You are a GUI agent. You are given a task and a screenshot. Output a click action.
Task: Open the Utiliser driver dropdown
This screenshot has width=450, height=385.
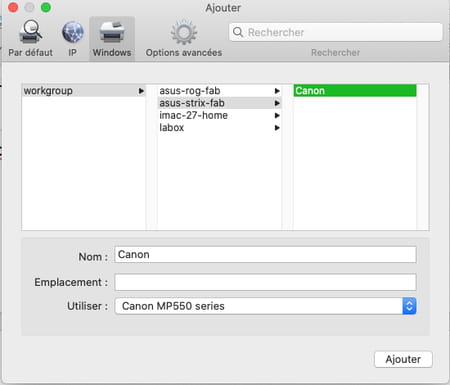[265, 306]
